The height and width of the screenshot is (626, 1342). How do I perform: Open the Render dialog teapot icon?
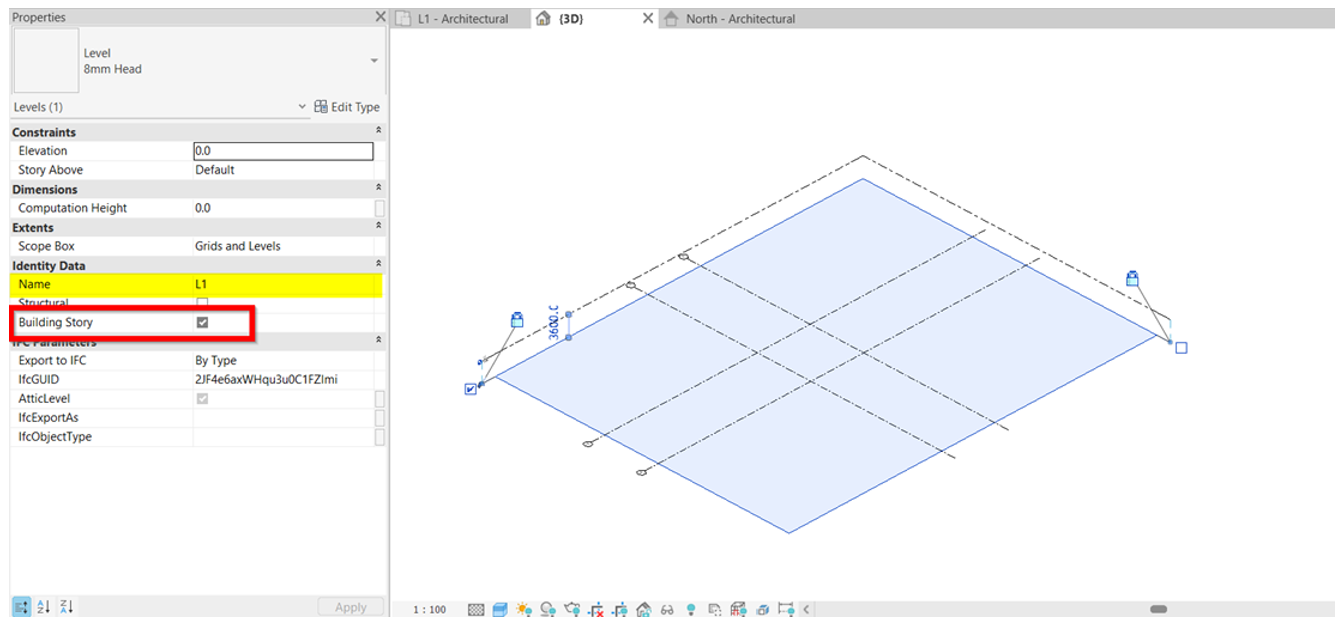[574, 608]
